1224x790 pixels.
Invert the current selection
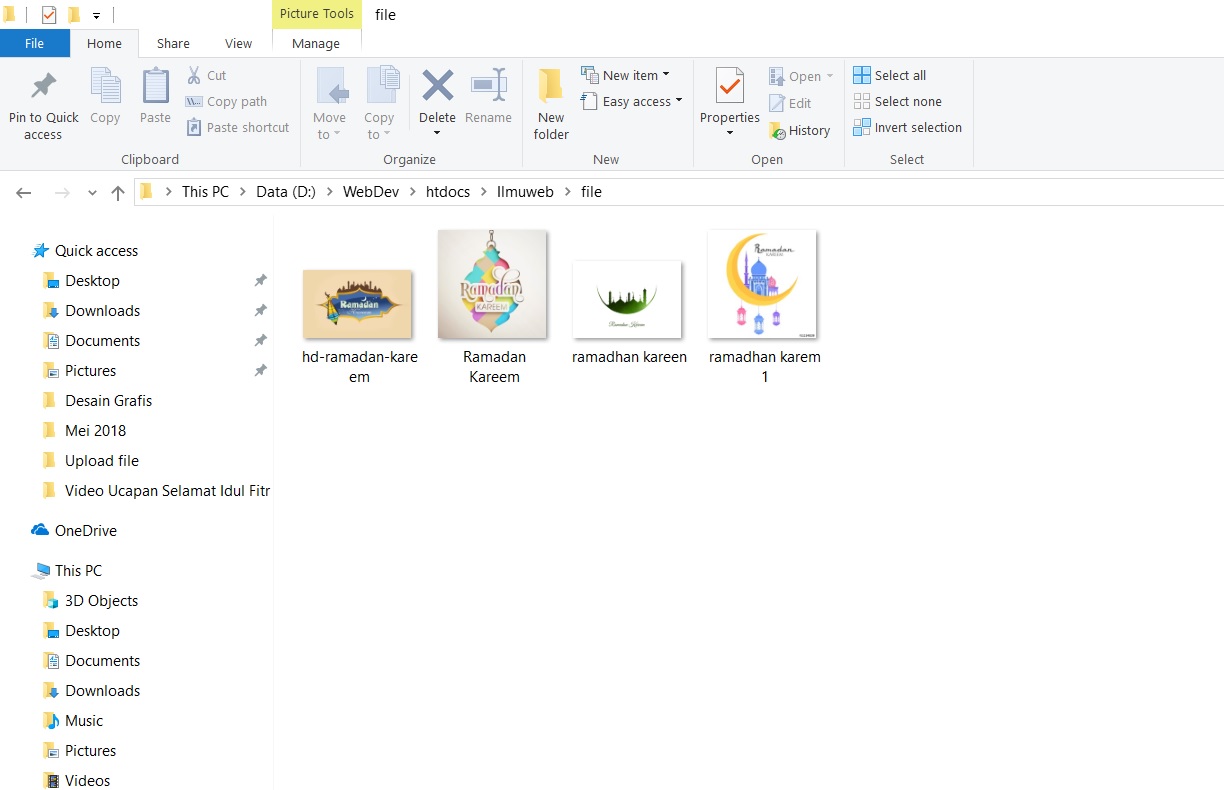point(907,127)
